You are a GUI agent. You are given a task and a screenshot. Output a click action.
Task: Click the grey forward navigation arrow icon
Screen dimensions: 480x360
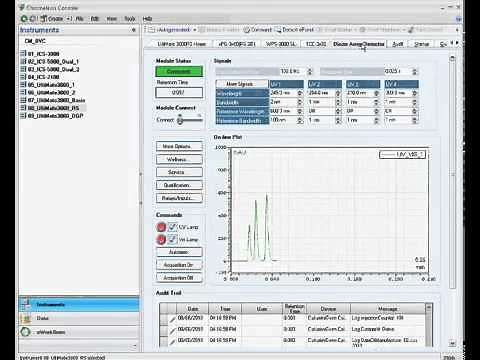pyautogui.click(x=33, y=19)
